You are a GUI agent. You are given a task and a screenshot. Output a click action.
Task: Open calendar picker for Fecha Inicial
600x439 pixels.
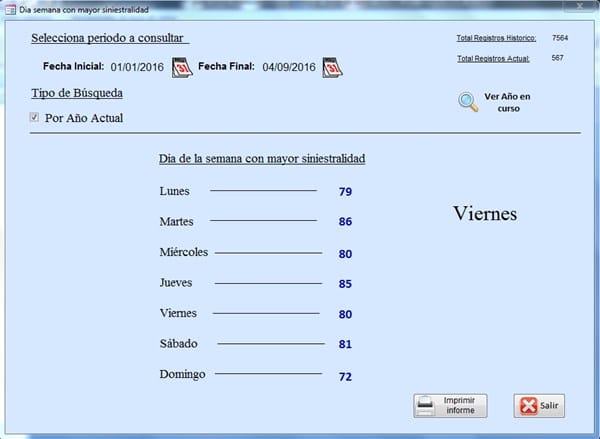pyautogui.click(x=182, y=67)
